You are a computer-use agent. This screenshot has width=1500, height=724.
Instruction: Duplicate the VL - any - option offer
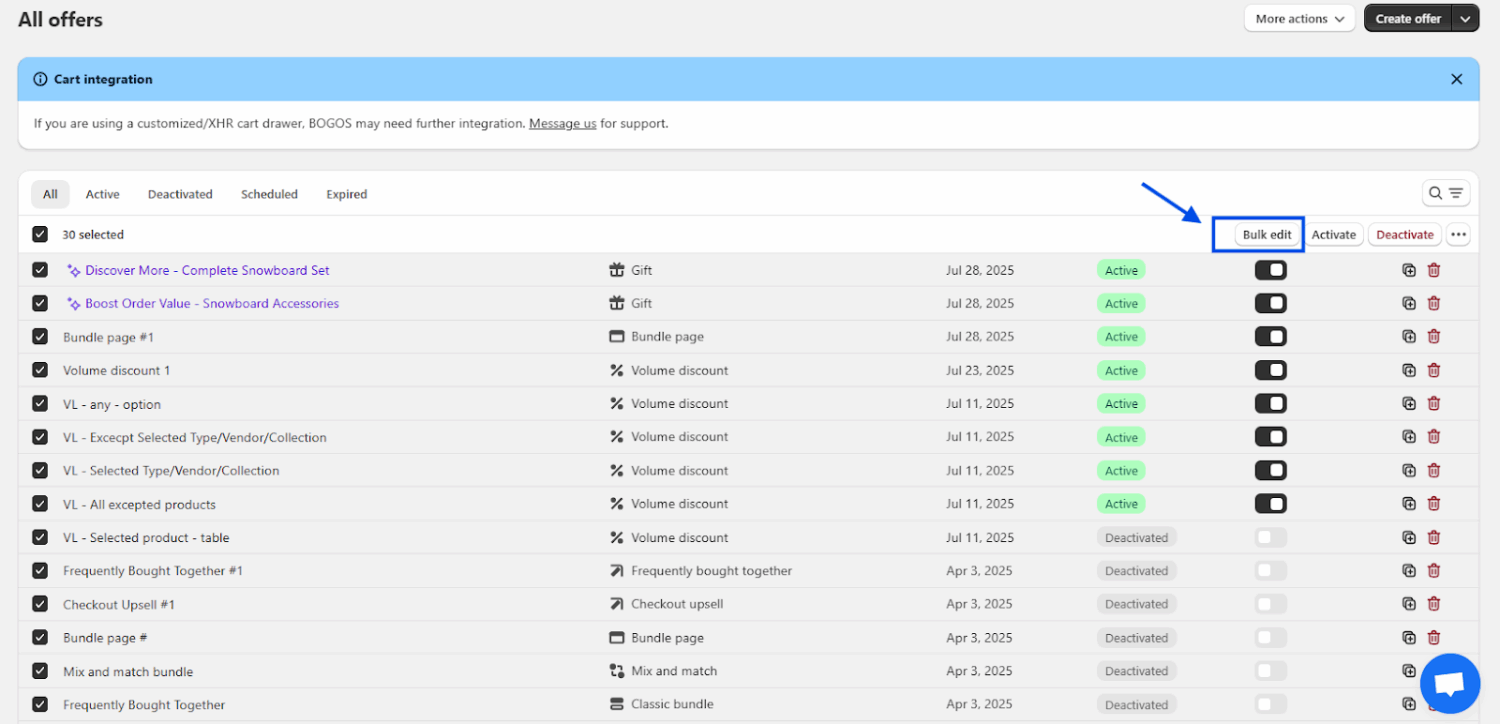(1409, 404)
